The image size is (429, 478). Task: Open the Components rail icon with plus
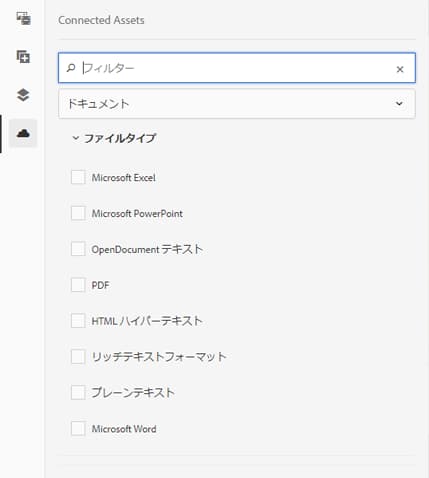(x=23, y=57)
